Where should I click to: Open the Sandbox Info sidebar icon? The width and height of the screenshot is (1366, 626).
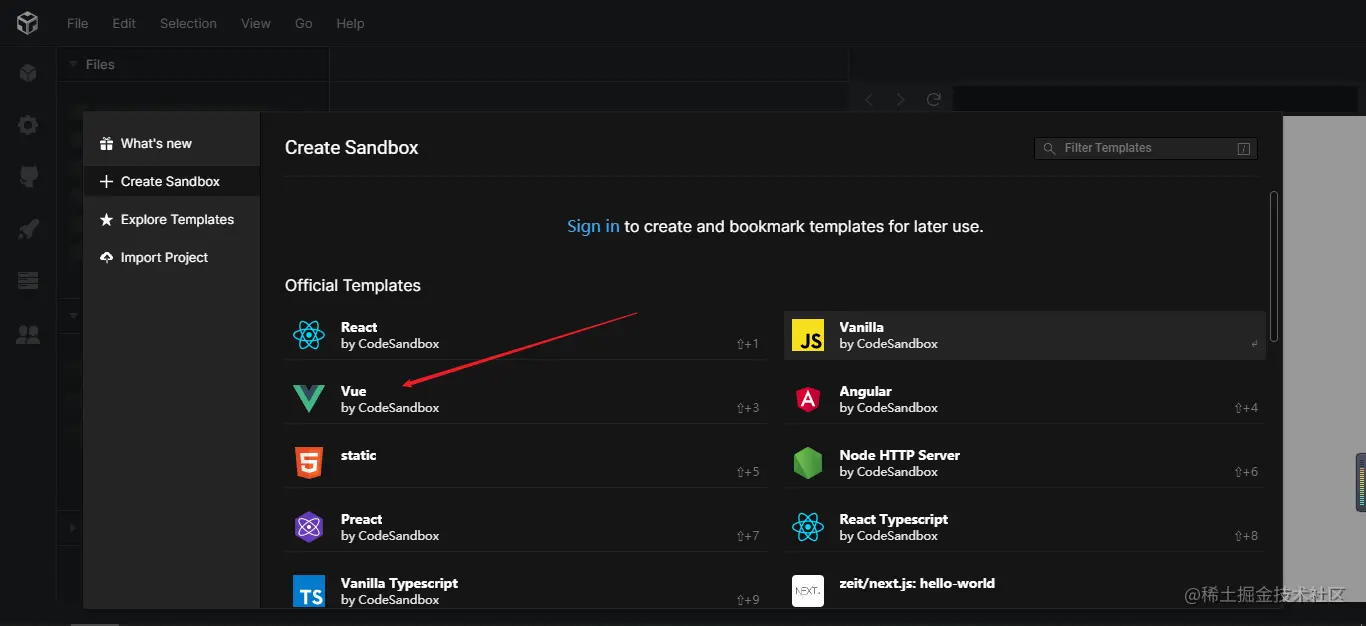(28, 73)
